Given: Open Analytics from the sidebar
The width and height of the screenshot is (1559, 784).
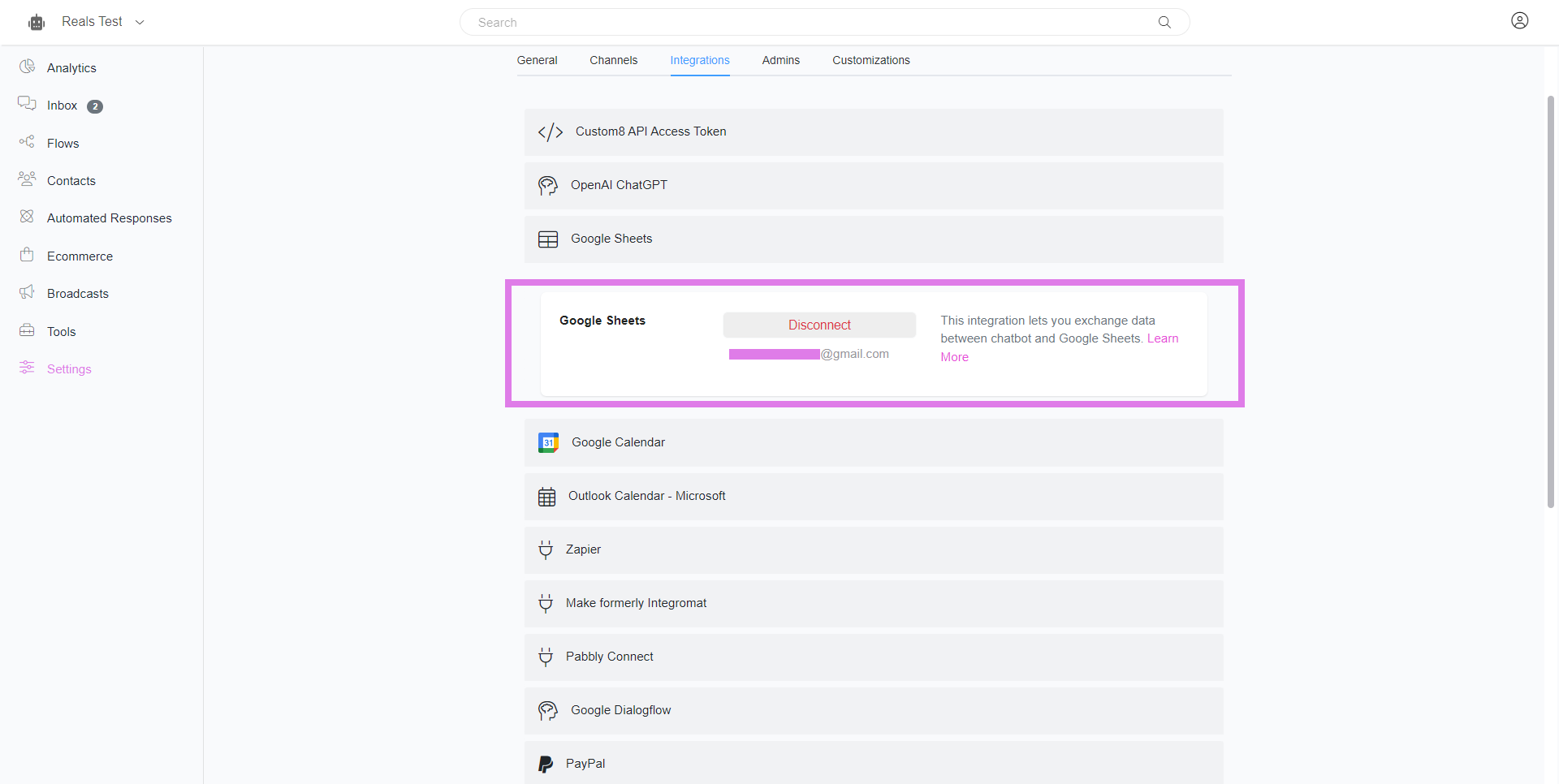Looking at the screenshot, I should (x=71, y=68).
